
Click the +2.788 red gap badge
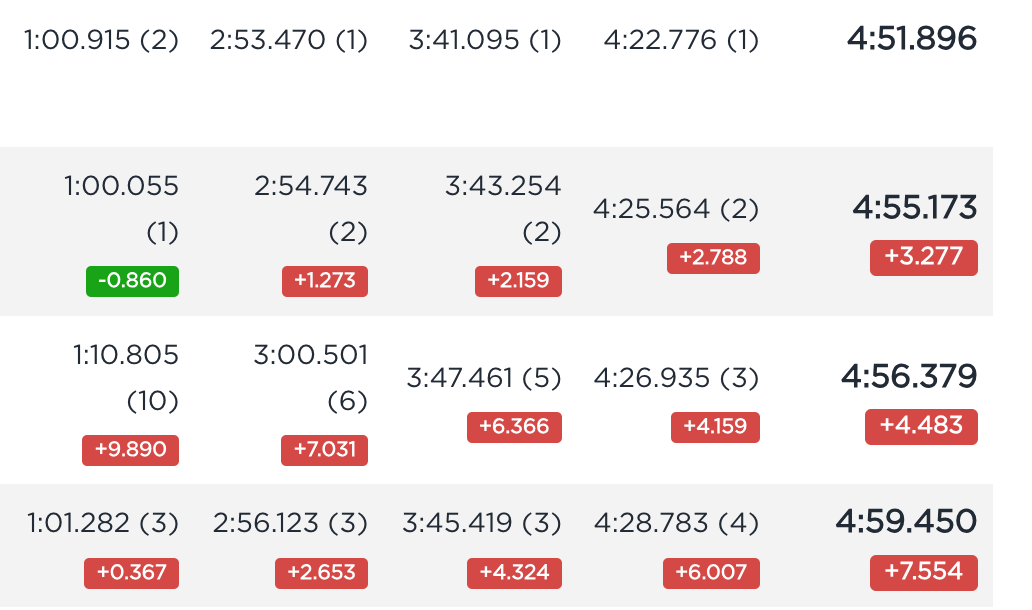pyautogui.click(x=713, y=258)
